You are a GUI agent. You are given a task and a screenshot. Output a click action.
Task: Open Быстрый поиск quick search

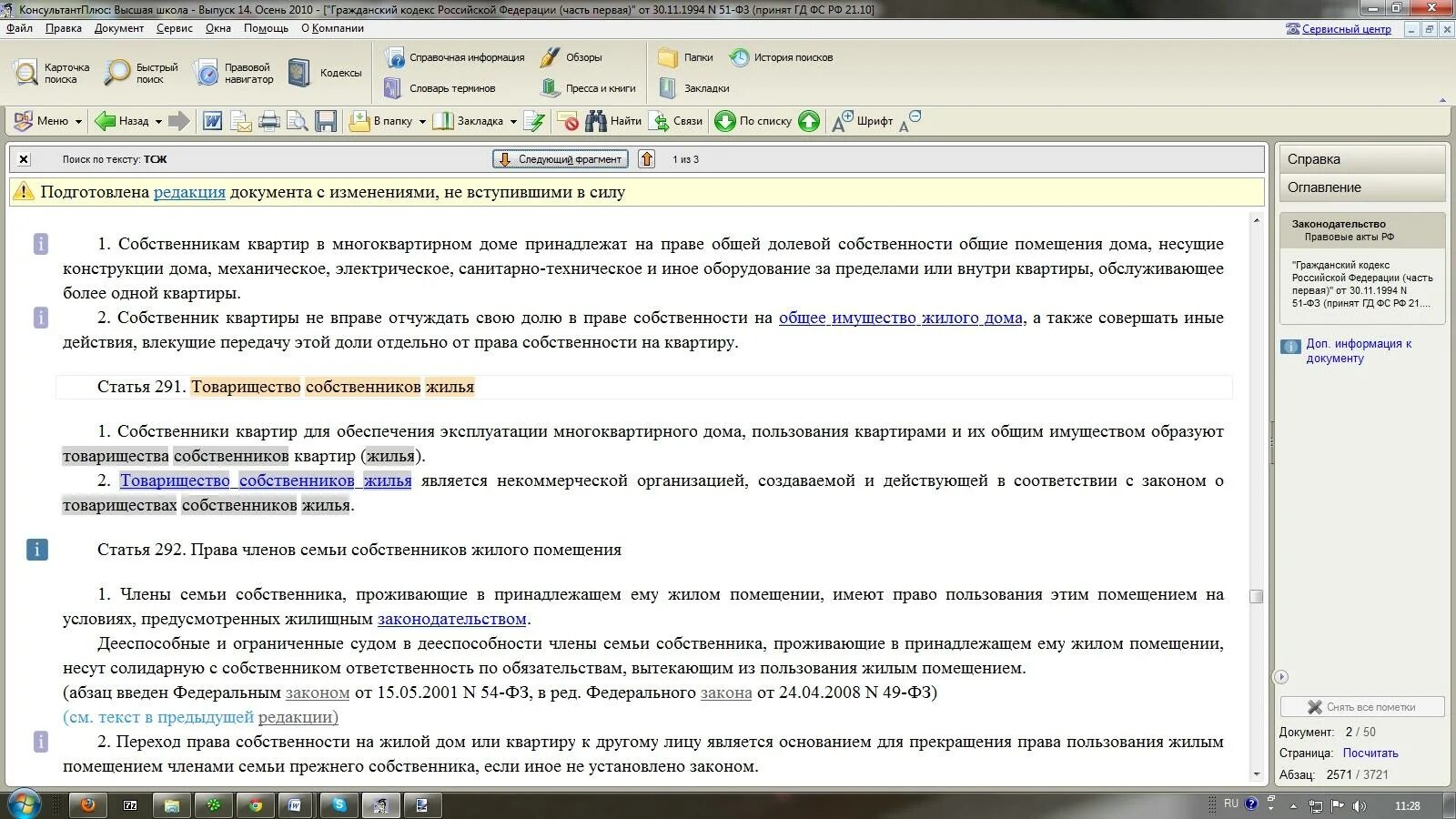[x=141, y=73]
